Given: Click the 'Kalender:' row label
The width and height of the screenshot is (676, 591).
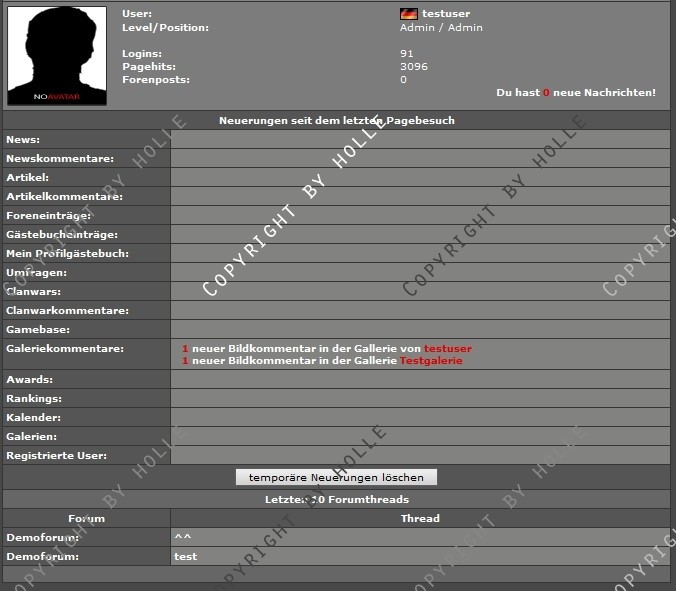Looking at the screenshot, I should point(33,417).
